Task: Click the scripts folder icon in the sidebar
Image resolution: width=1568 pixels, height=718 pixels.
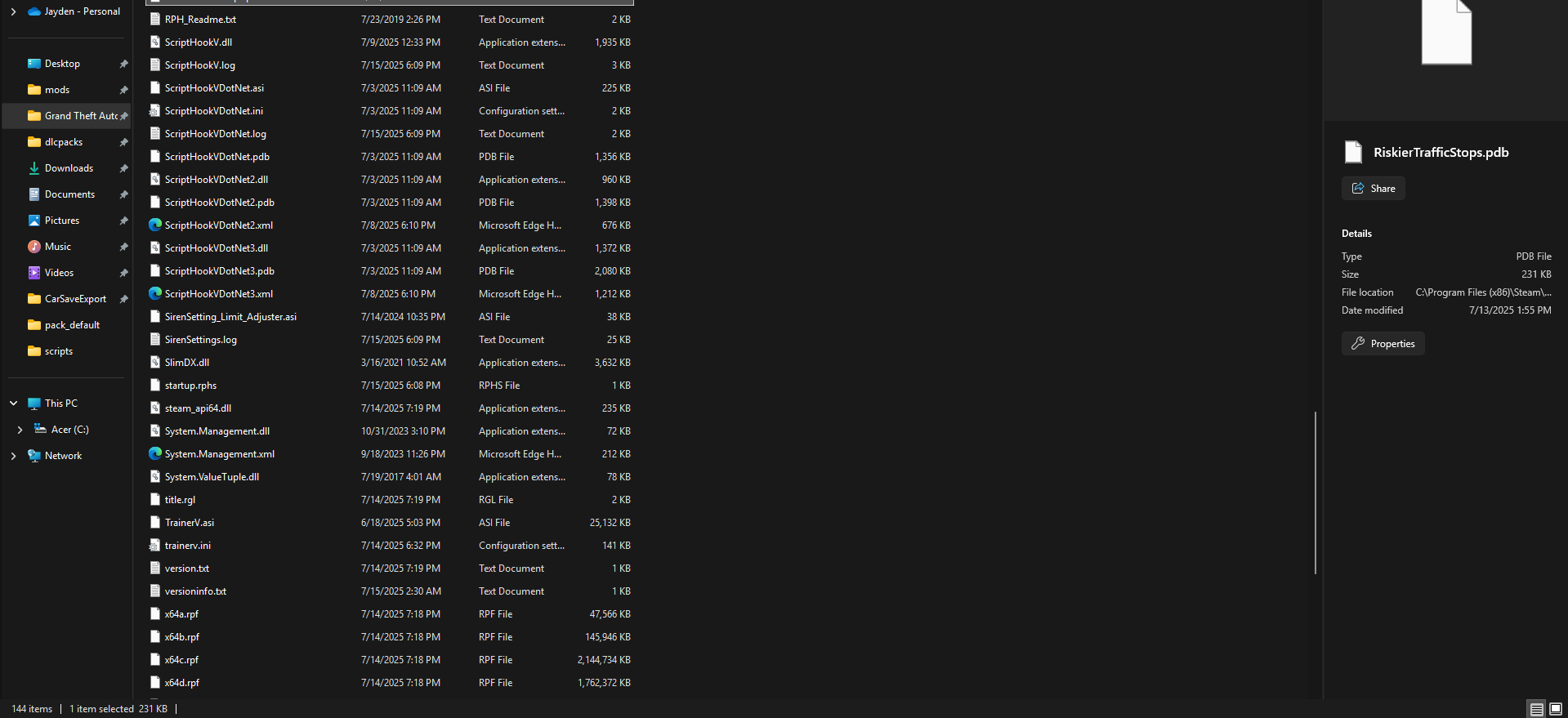Action: click(34, 351)
